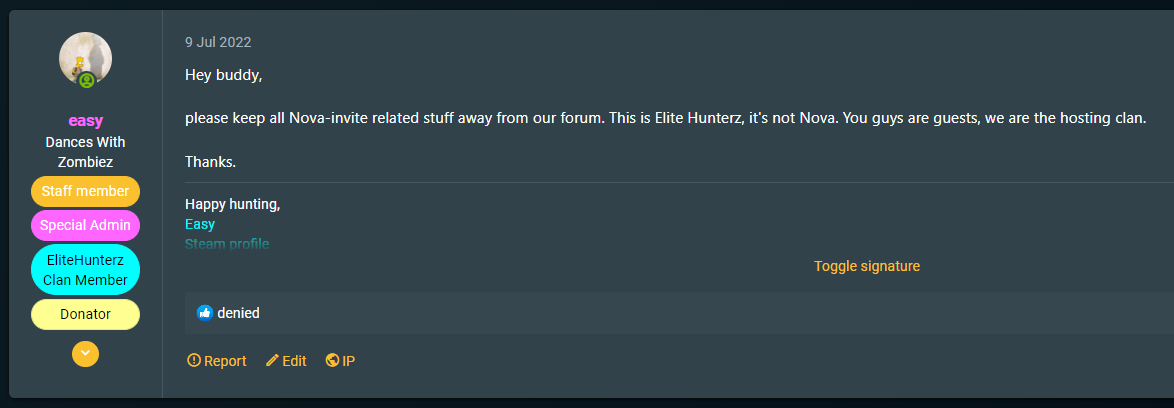1174x408 pixels.
Task: Click the green online status badge
Action: (87, 80)
